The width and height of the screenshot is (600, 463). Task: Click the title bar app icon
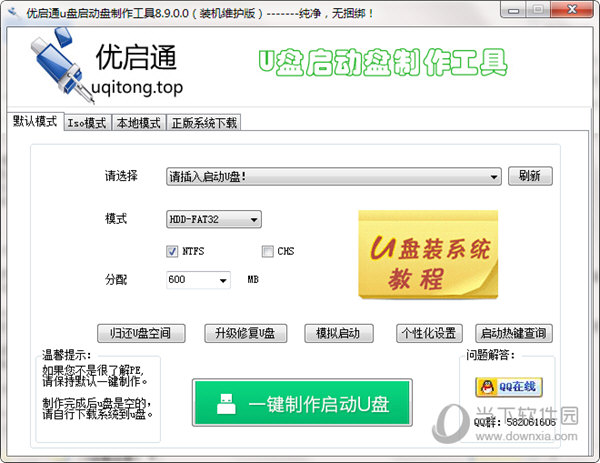coord(14,13)
